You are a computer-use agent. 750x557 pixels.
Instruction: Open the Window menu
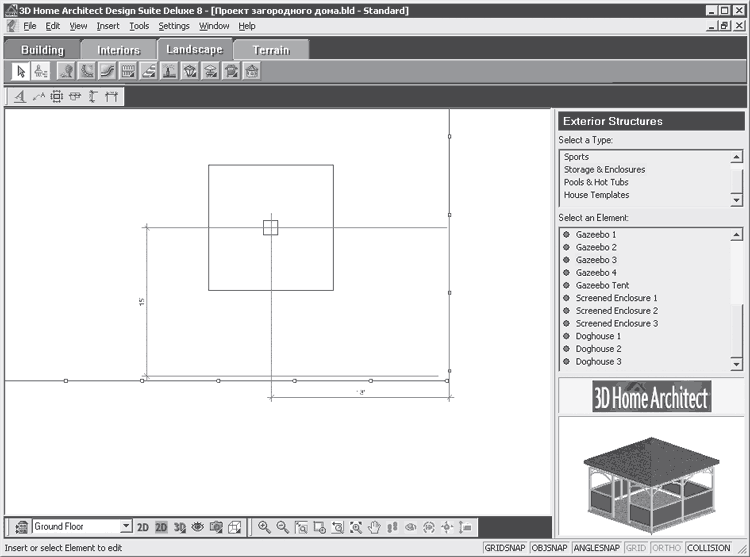(214, 26)
